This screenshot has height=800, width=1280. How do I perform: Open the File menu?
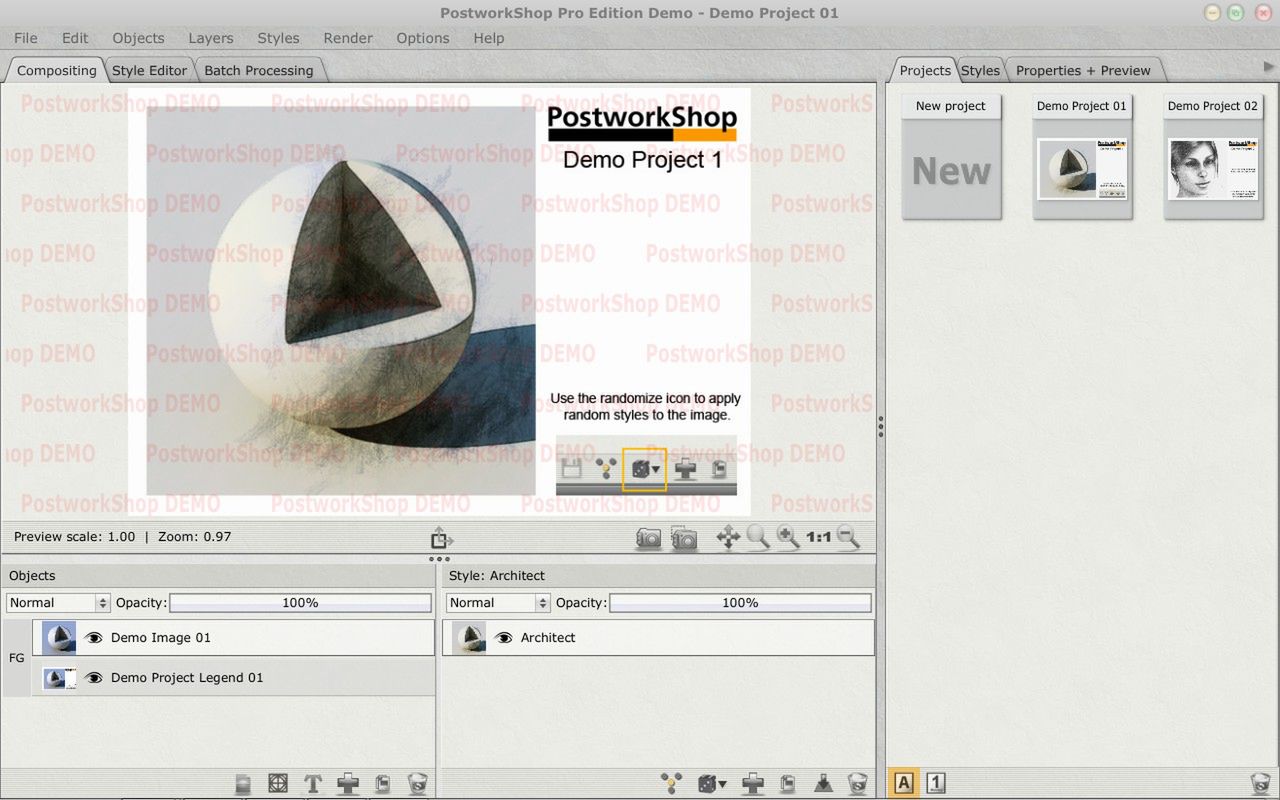pos(26,38)
